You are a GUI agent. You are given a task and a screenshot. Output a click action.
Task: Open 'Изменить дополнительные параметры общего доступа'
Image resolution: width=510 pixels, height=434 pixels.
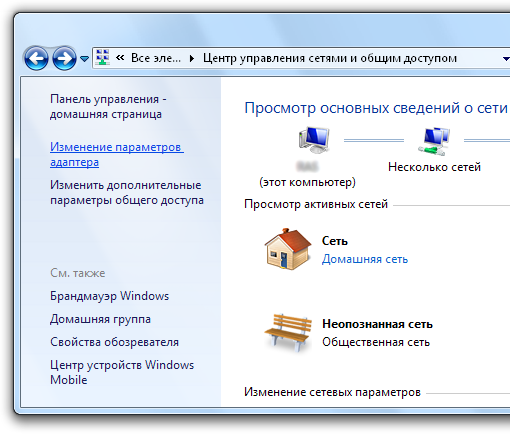click(x=127, y=192)
